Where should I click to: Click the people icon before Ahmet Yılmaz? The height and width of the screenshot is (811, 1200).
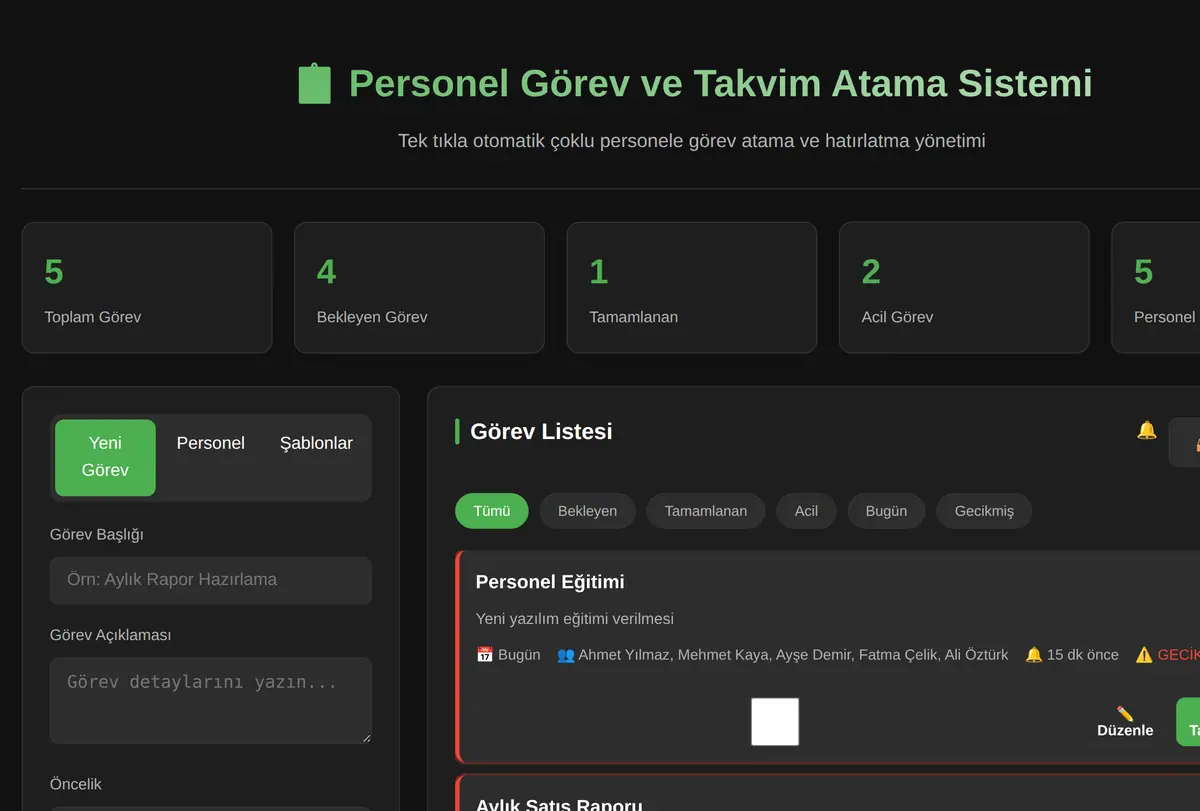tap(566, 655)
